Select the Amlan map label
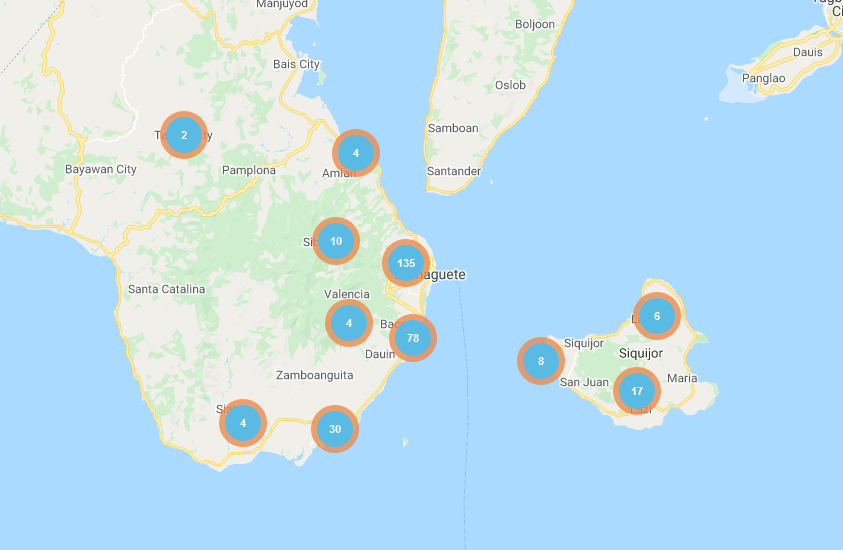The image size is (843, 550). click(339, 173)
